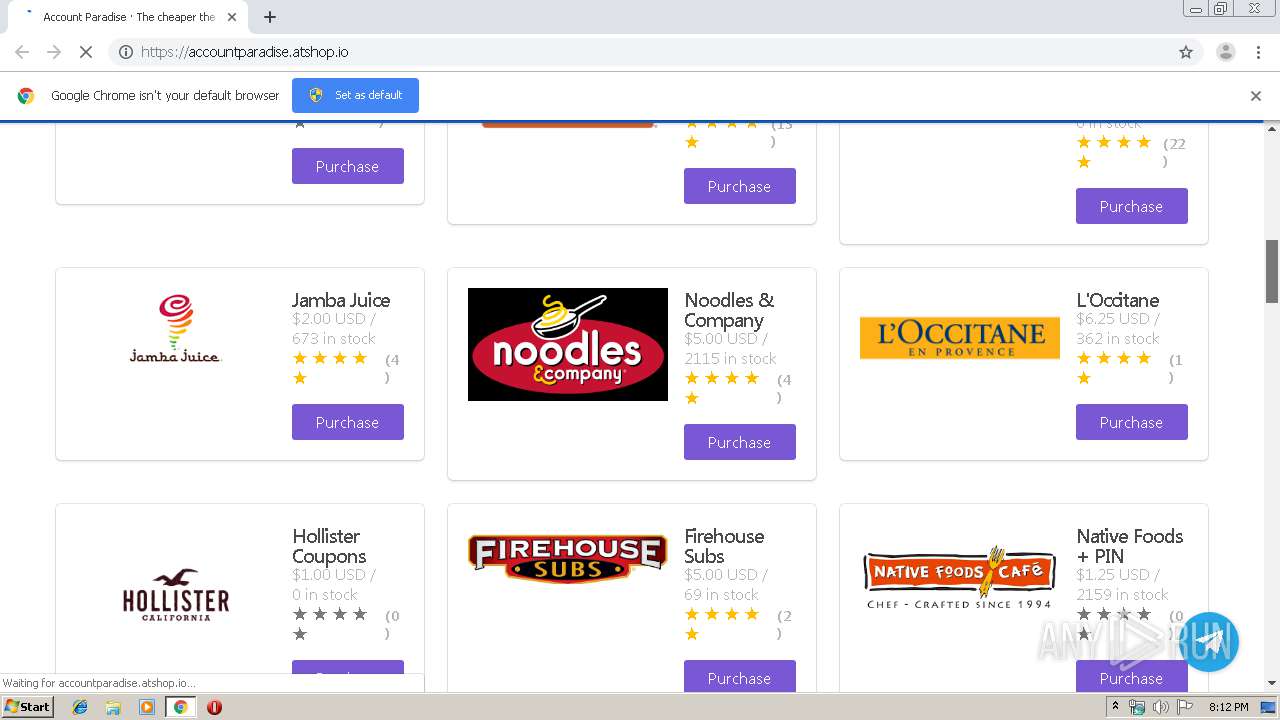This screenshot has width=1280, height=720.
Task: Click the "2159 in stock" text
Action: (x=1122, y=594)
